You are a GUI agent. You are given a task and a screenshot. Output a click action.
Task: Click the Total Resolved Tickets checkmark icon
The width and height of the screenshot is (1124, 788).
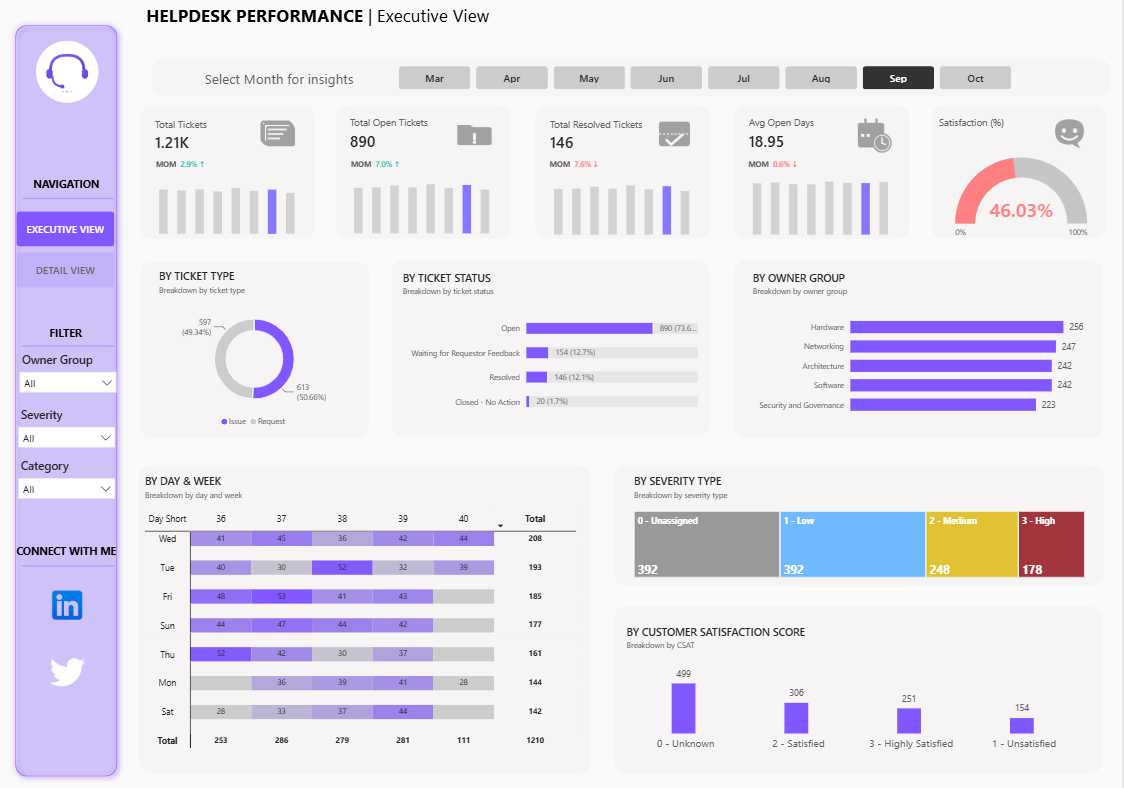point(675,134)
